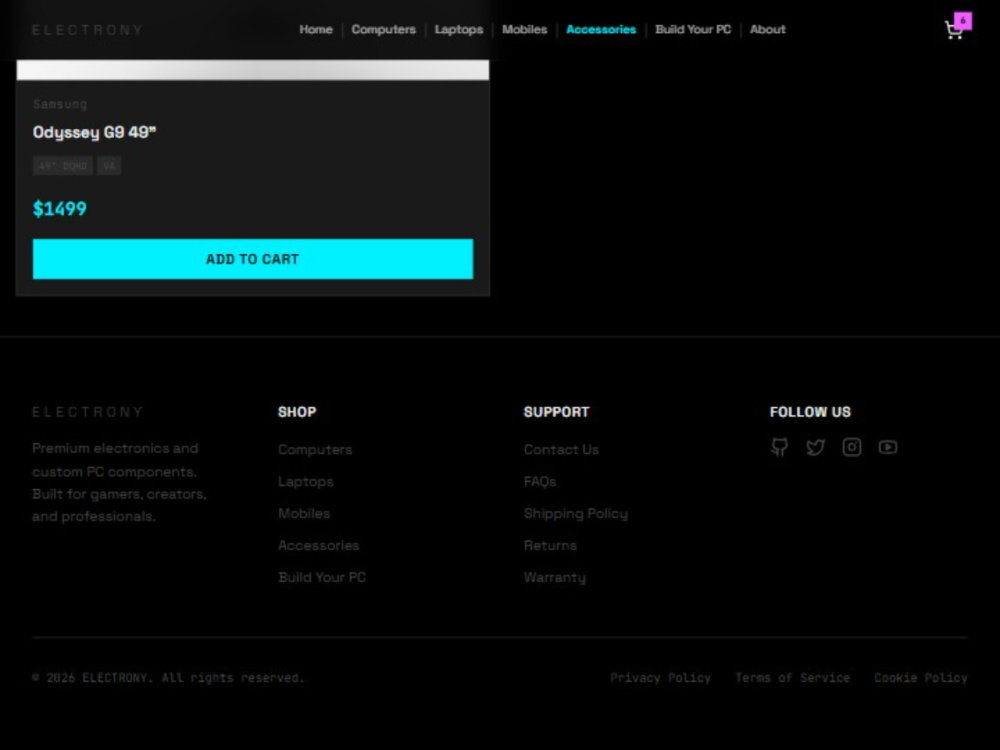Open Laptops in top navigation
The width and height of the screenshot is (1000, 750).
(459, 29)
